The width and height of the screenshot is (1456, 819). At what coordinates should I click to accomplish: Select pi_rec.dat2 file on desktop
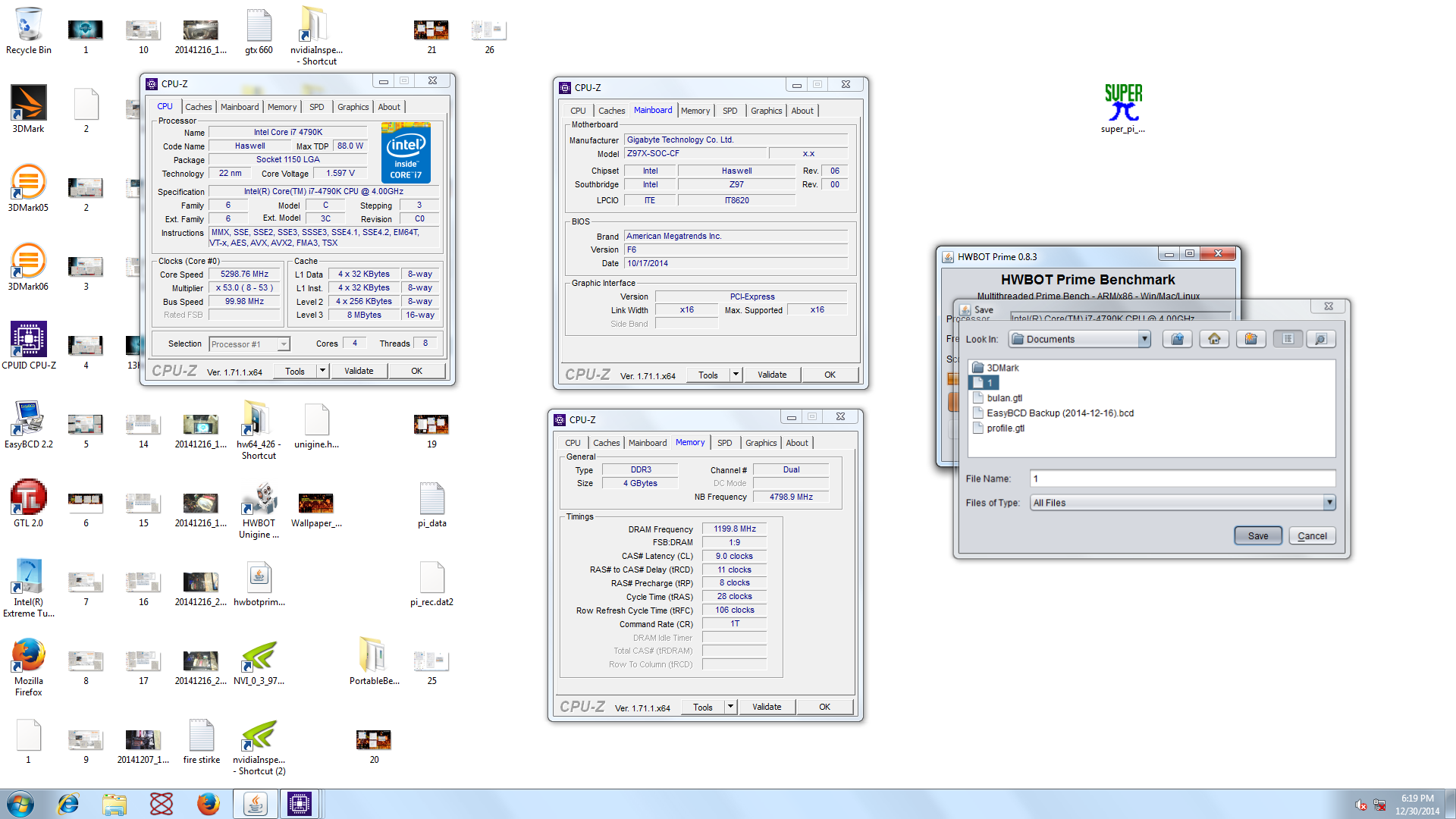[x=431, y=583]
